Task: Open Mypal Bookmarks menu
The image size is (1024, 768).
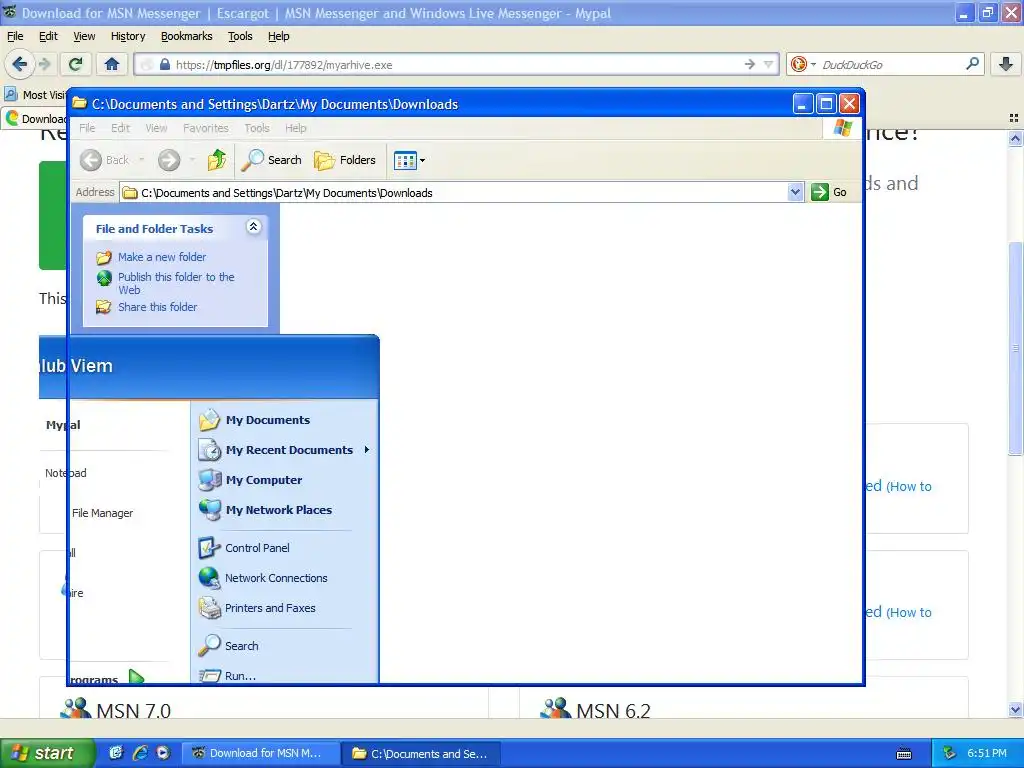Action: (186, 37)
